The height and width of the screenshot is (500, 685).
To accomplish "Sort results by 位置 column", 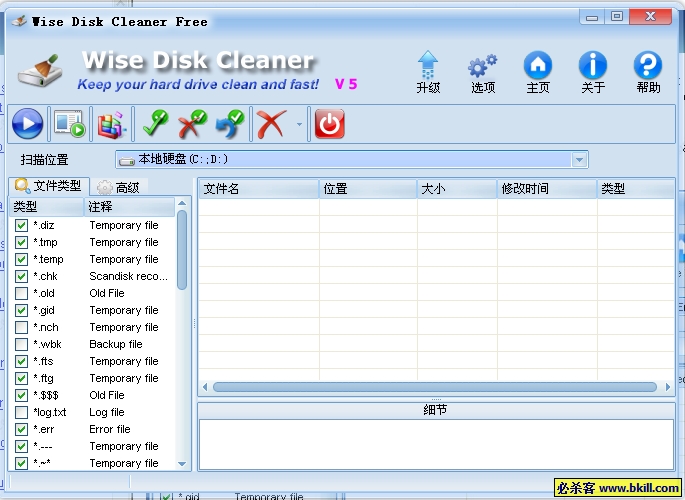I will click(368, 189).
